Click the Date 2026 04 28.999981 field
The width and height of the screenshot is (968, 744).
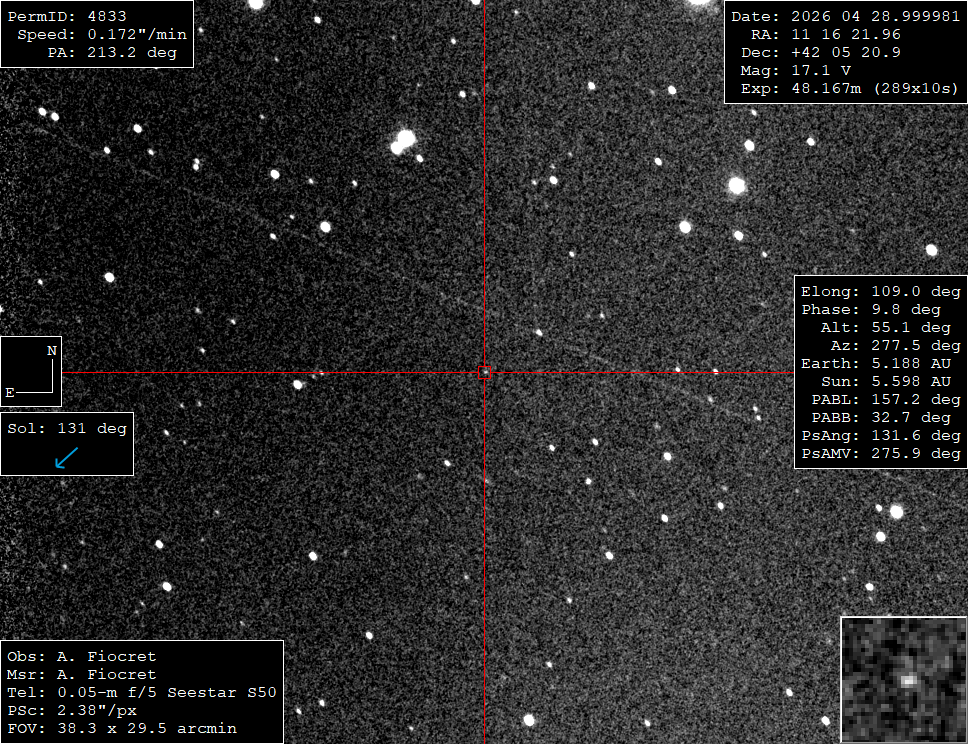coord(845,16)
